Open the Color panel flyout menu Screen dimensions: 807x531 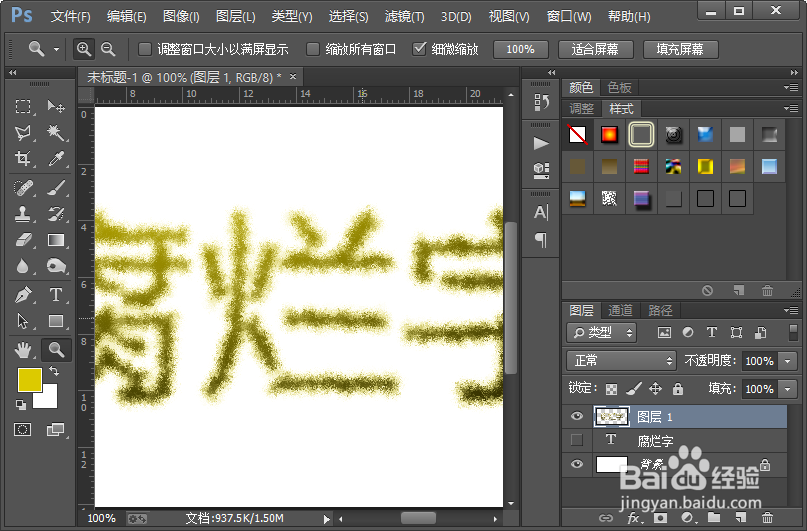pyautogui.click(x=791, y=87)
